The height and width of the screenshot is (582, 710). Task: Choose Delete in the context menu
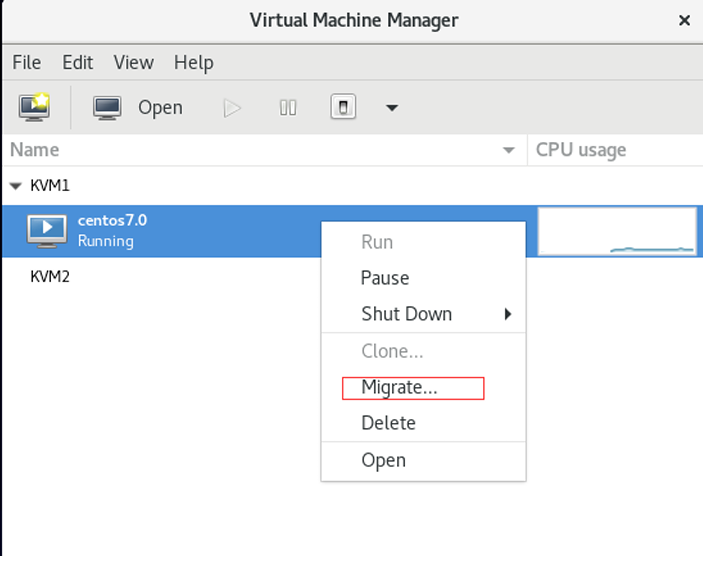click(x=423, y=423)
